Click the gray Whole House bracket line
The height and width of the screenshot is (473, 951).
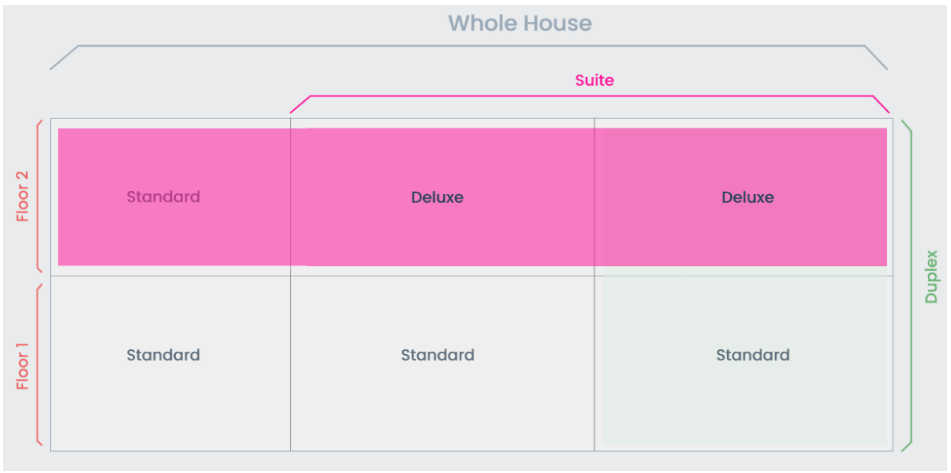coord(468,46)
